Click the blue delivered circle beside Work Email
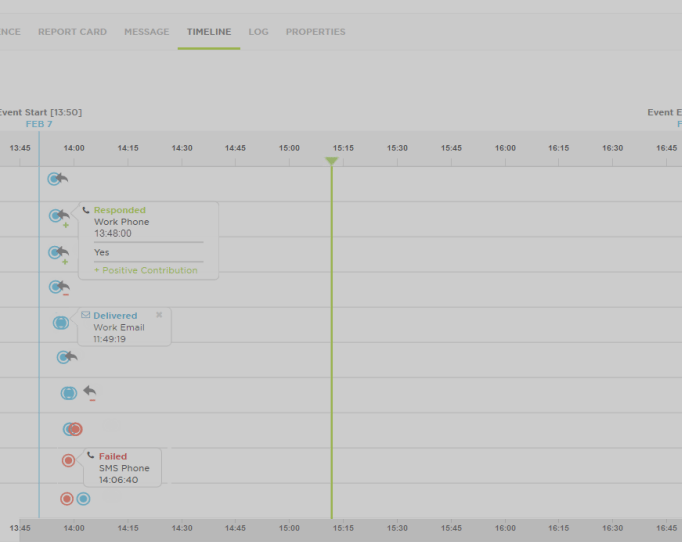Viewport: 682px width, 542px height. [61, 323]
